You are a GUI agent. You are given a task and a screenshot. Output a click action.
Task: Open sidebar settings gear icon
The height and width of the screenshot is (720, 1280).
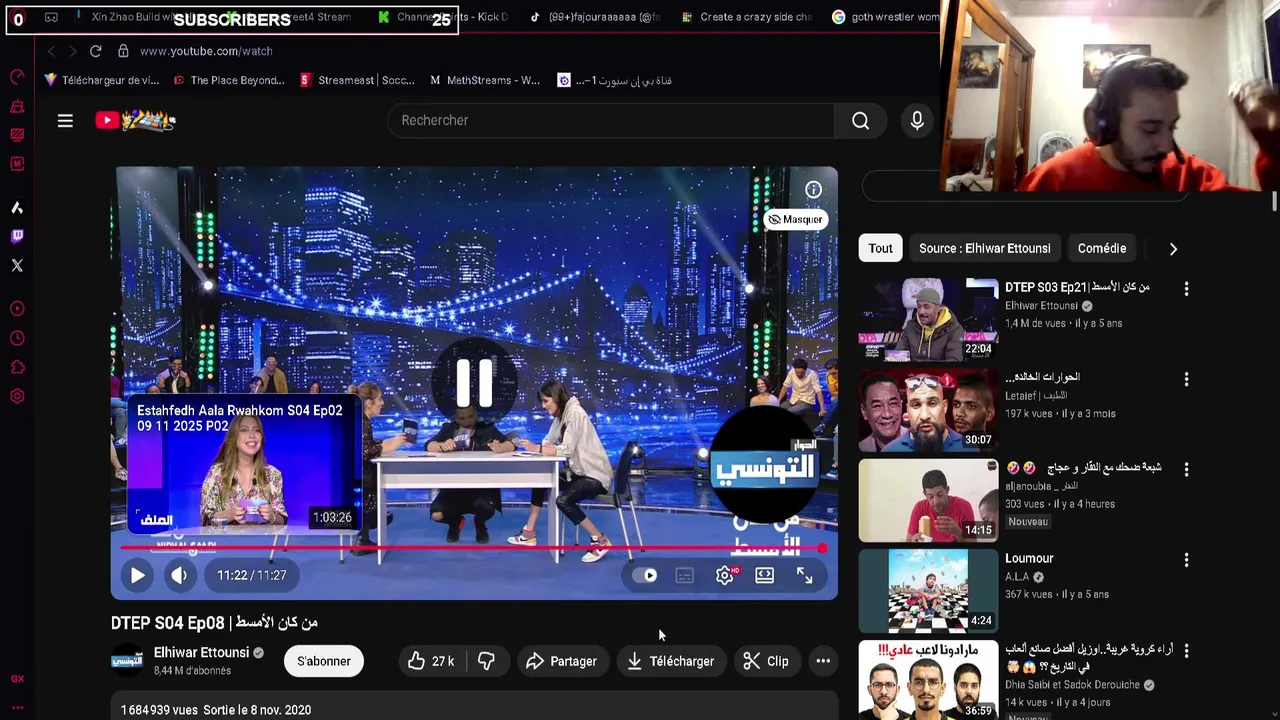coord(17,396)
